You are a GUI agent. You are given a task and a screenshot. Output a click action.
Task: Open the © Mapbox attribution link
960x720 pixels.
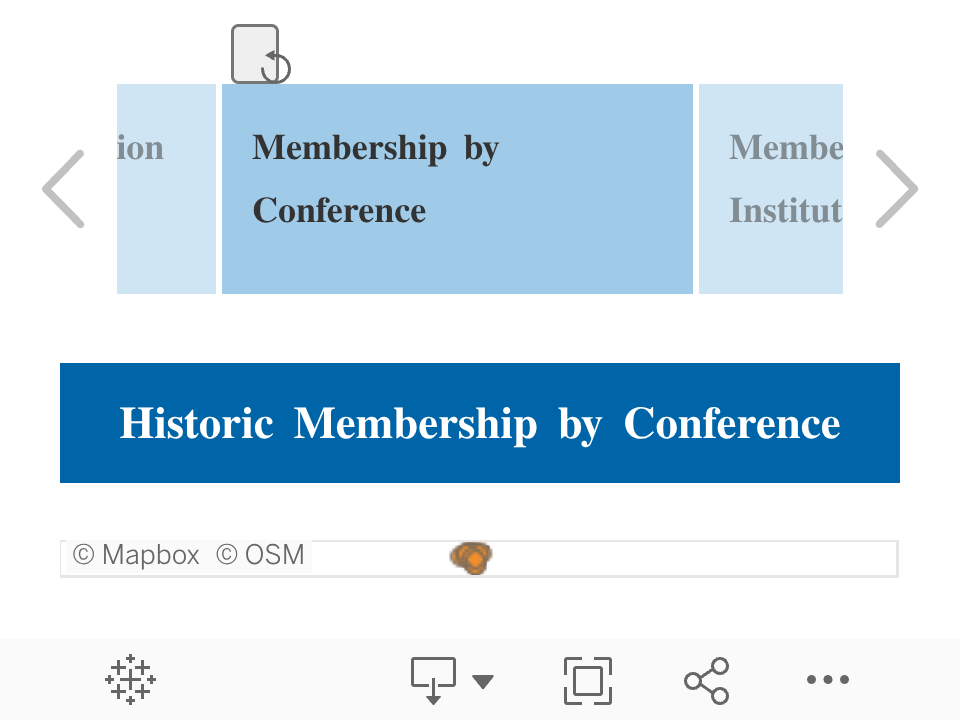136,555
